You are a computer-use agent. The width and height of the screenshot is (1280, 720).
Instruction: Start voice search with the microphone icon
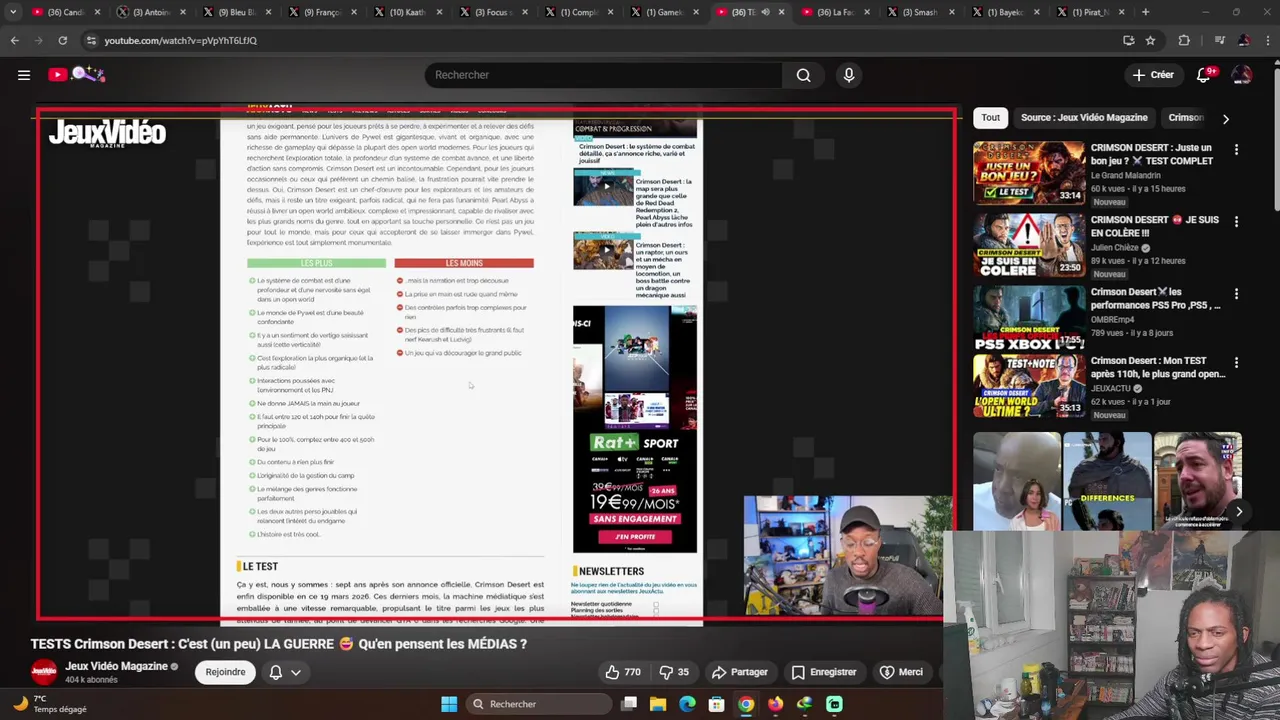tap(849, 75)
